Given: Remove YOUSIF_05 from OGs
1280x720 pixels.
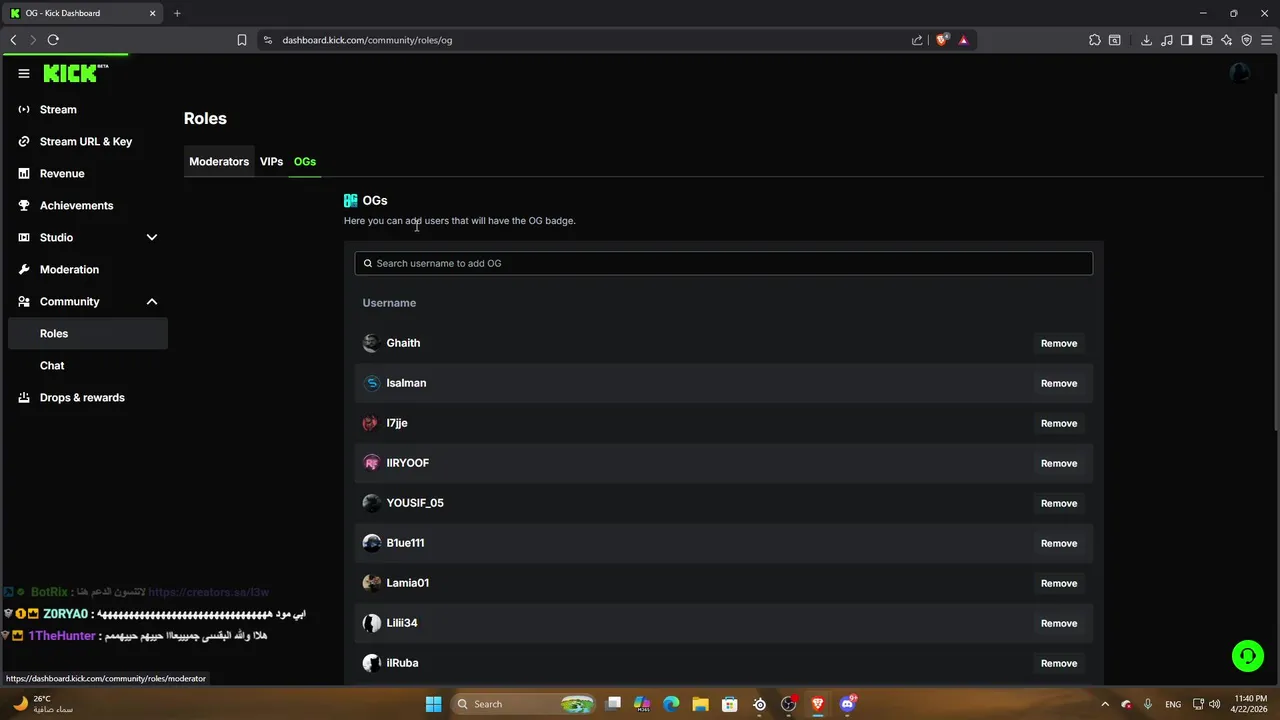Looking at the screenshot, I should pyautogui.click(x=1059, y=503).
